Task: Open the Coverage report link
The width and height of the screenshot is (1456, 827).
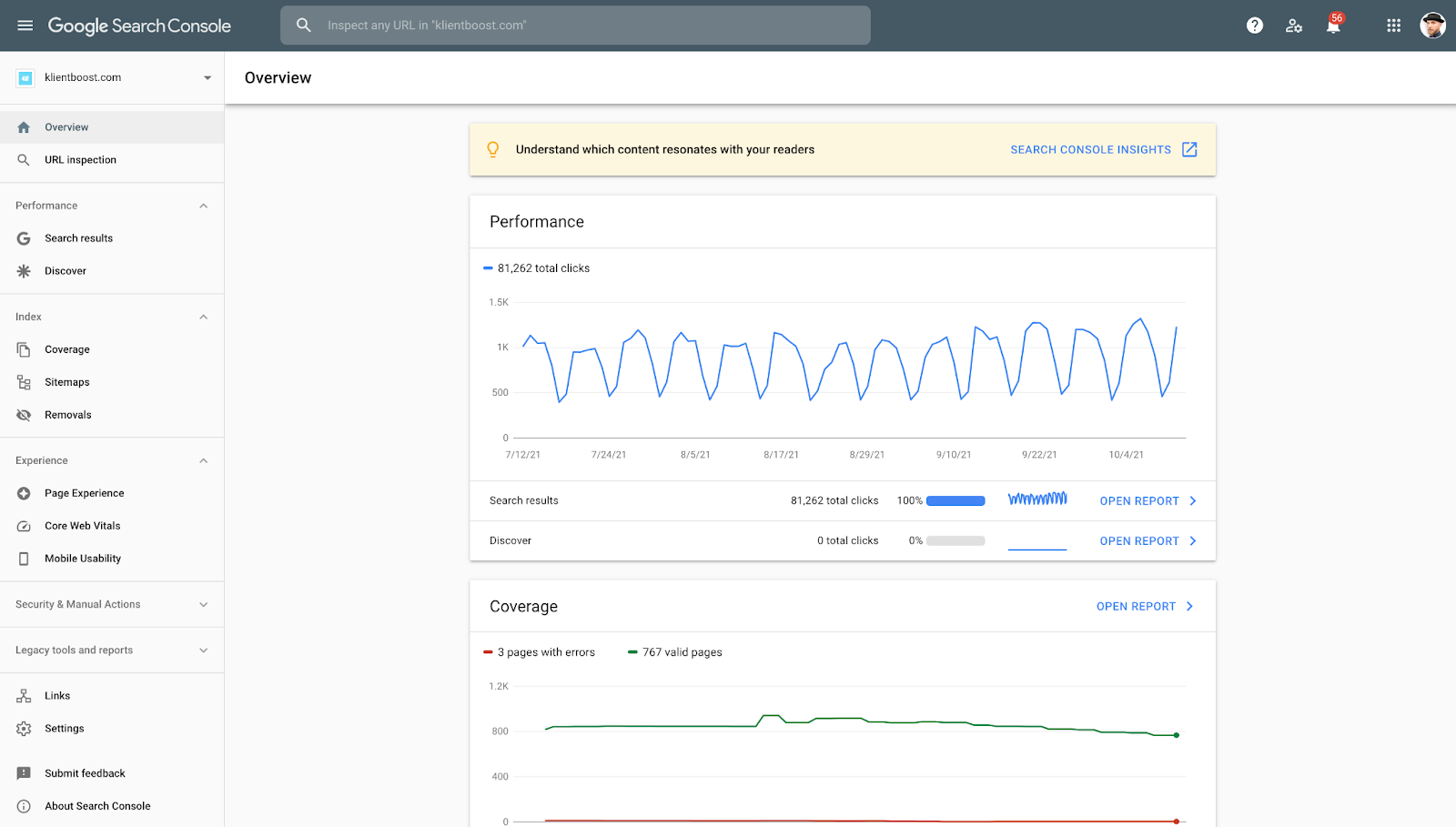Action: coord(1136,607)
